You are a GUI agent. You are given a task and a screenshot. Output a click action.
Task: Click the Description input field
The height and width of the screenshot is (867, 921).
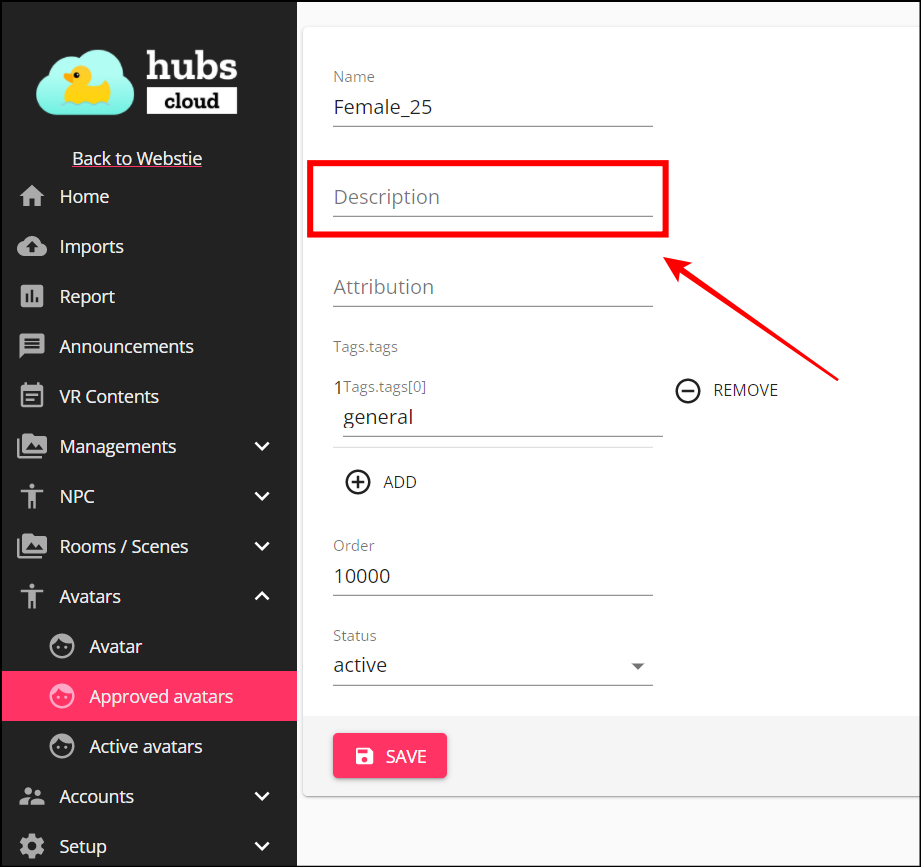tap(493, 197)
